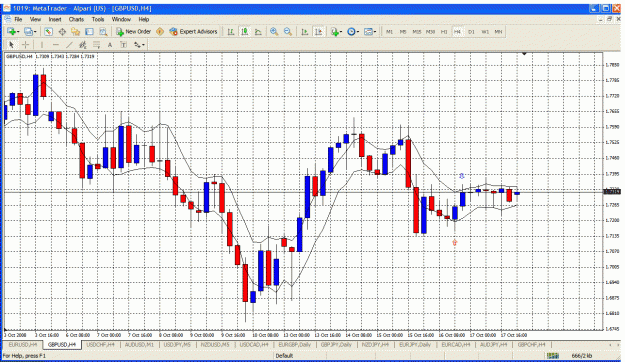
Task: Open MetaEditor yellow diamond icon
Action: coord(160,31)
